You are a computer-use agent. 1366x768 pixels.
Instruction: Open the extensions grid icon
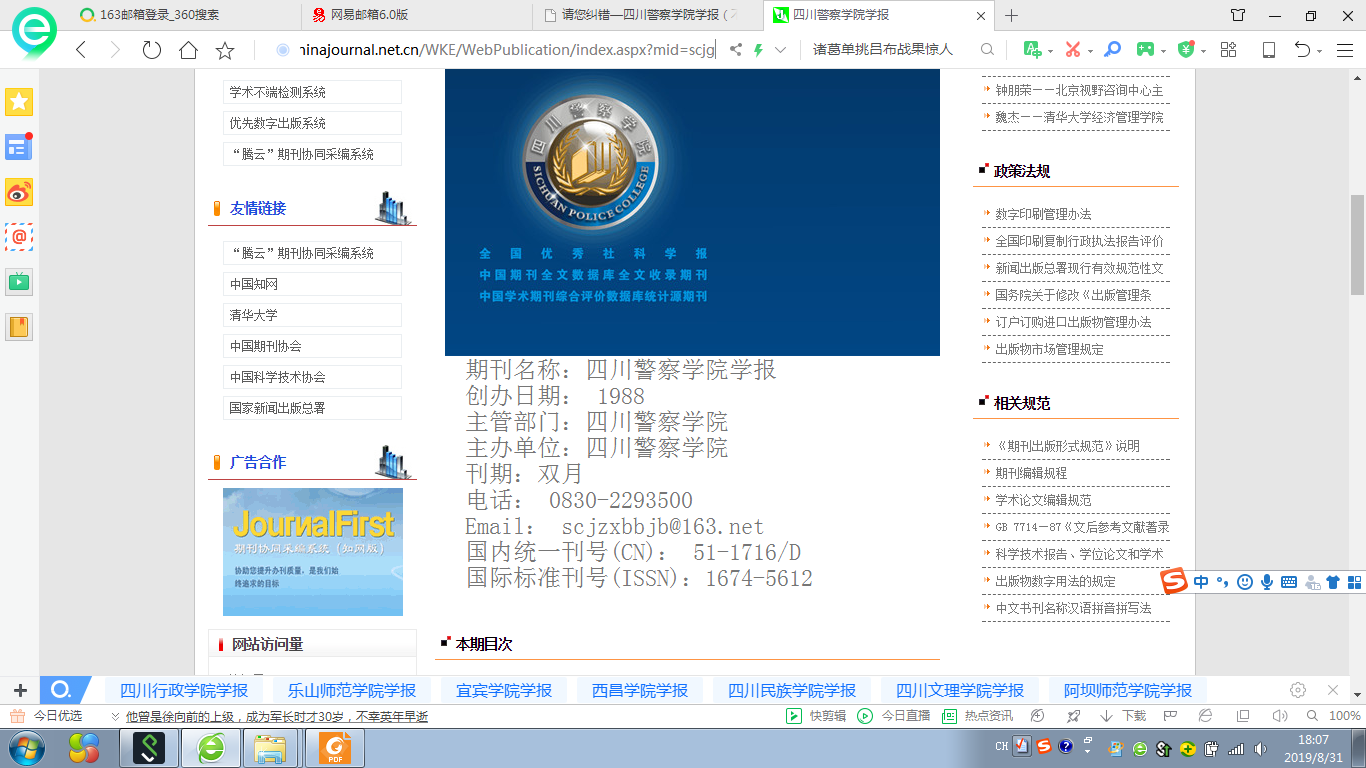(x=1229, y=49)
